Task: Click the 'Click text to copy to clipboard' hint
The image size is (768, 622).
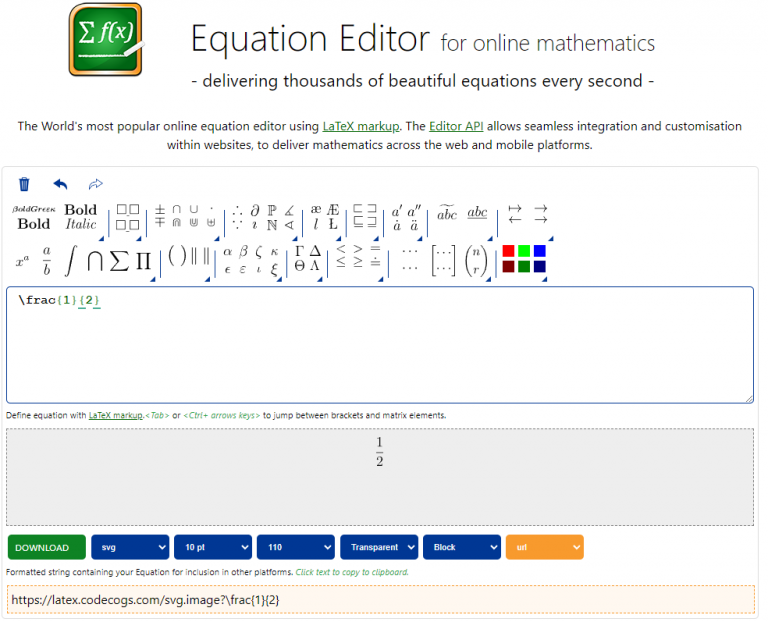Action: pos(352,573)
